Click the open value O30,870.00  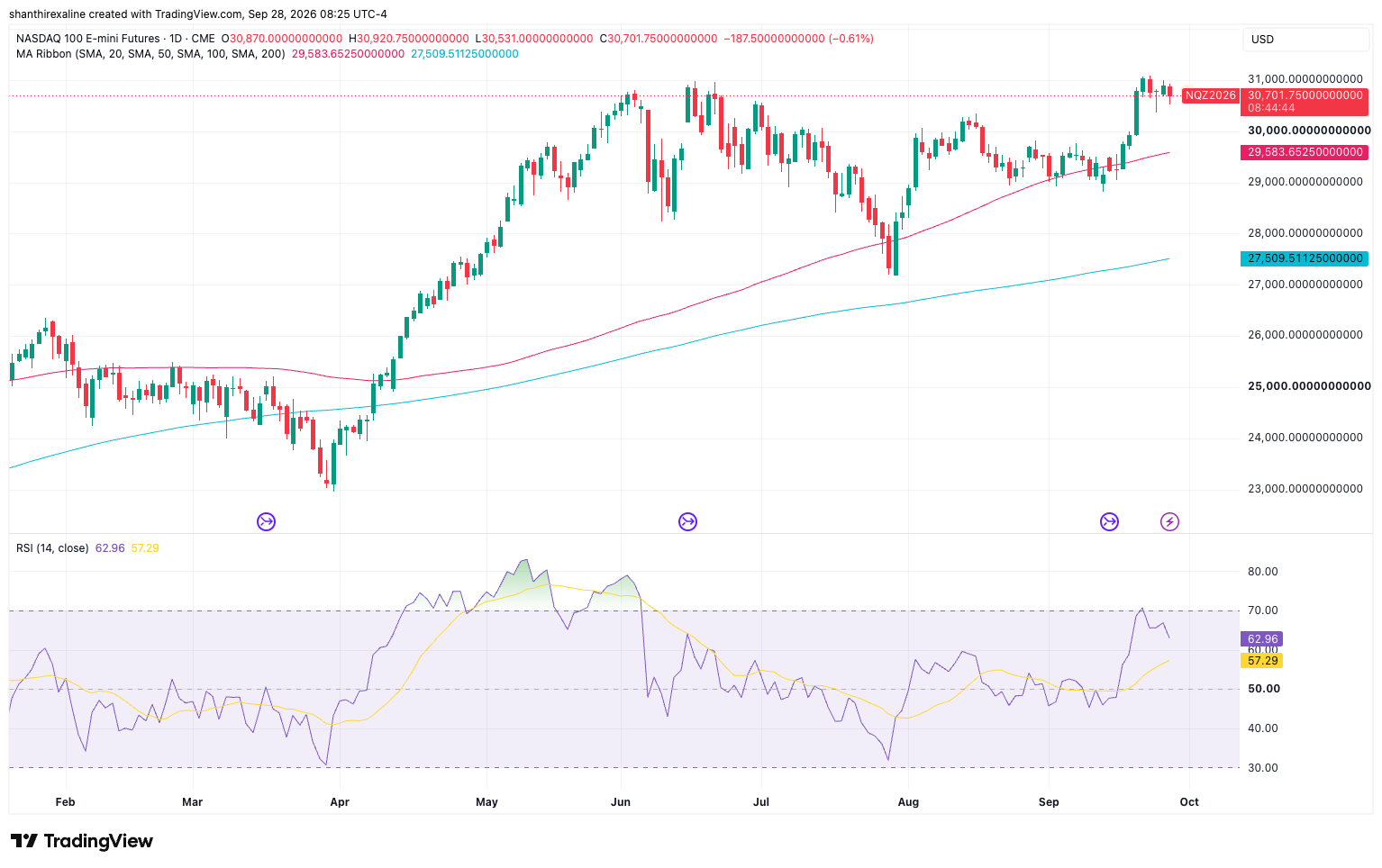282,39
